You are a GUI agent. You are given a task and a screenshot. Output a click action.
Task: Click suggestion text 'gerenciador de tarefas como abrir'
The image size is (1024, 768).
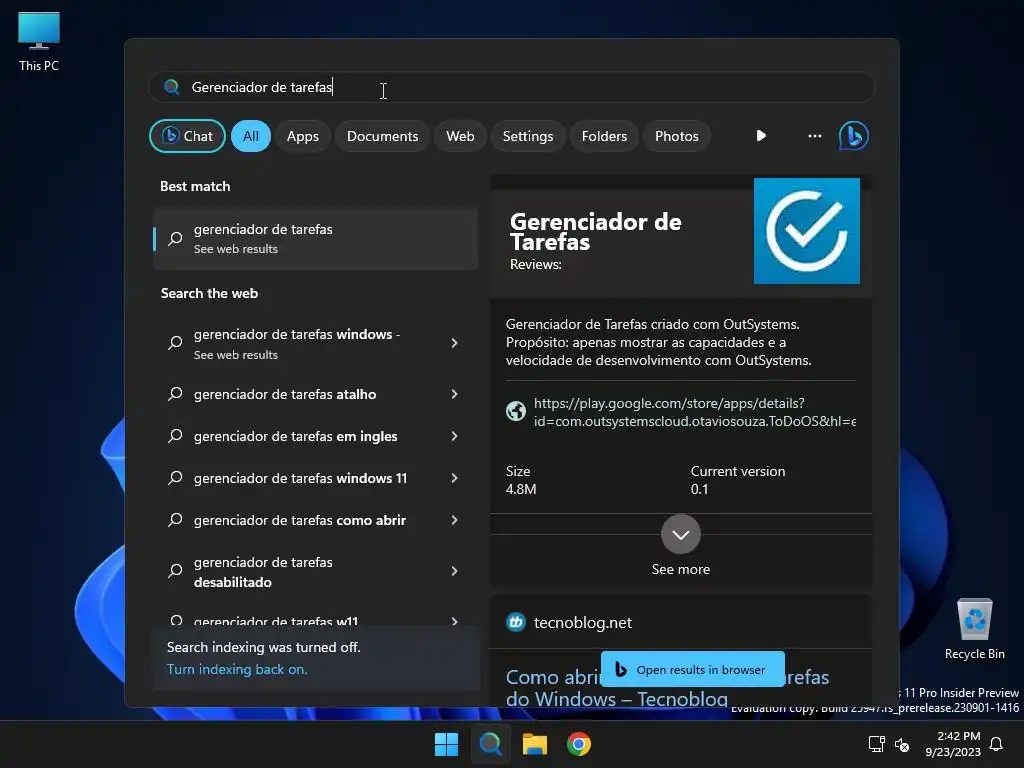pyautogui.click(x=300, y=520)
